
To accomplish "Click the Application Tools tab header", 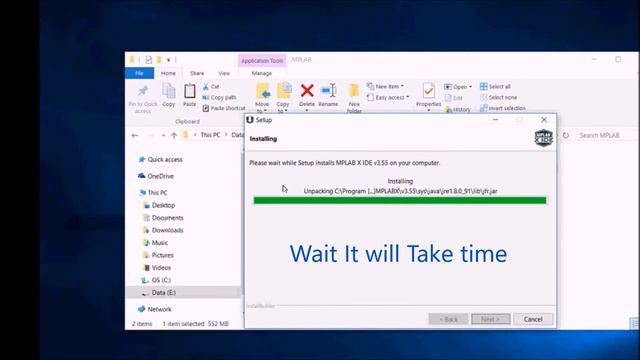I will pyautogui.click(x=262, y=60).
